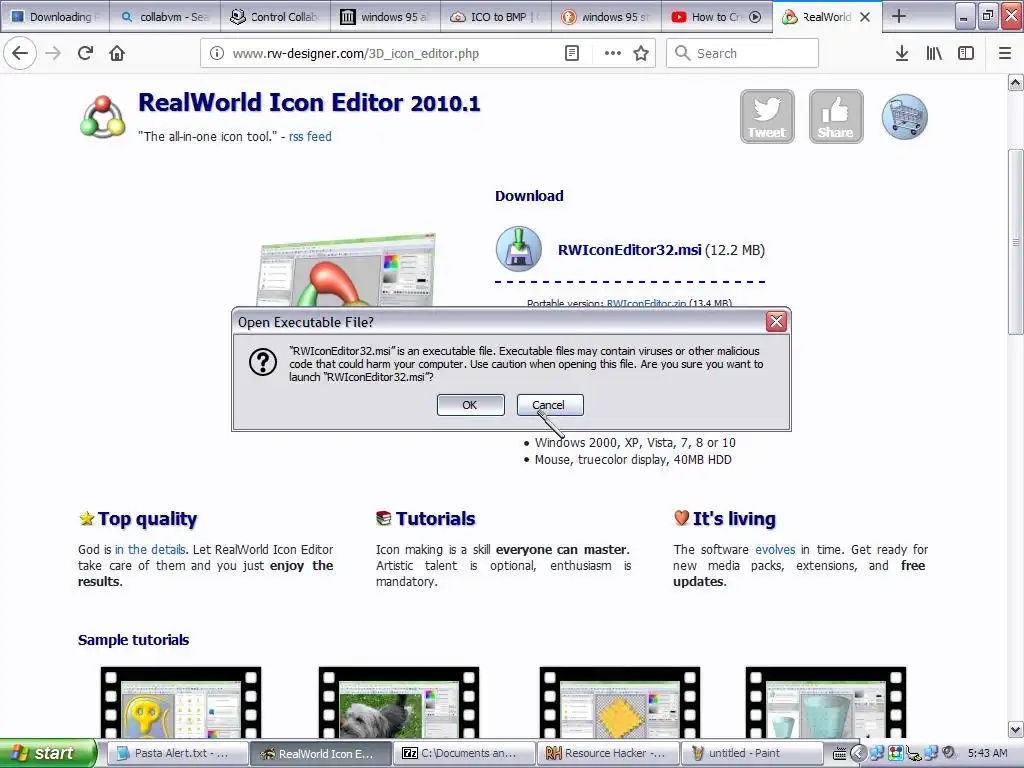Click the floppy disk download icon
Image resolution: width=1024 pixels, height=768 pixels.
pos(519,249)
